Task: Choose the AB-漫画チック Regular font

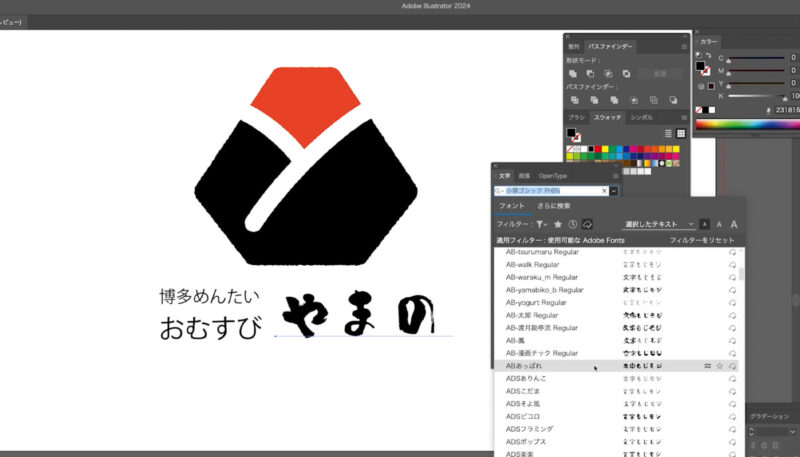Action: [542, 353]
